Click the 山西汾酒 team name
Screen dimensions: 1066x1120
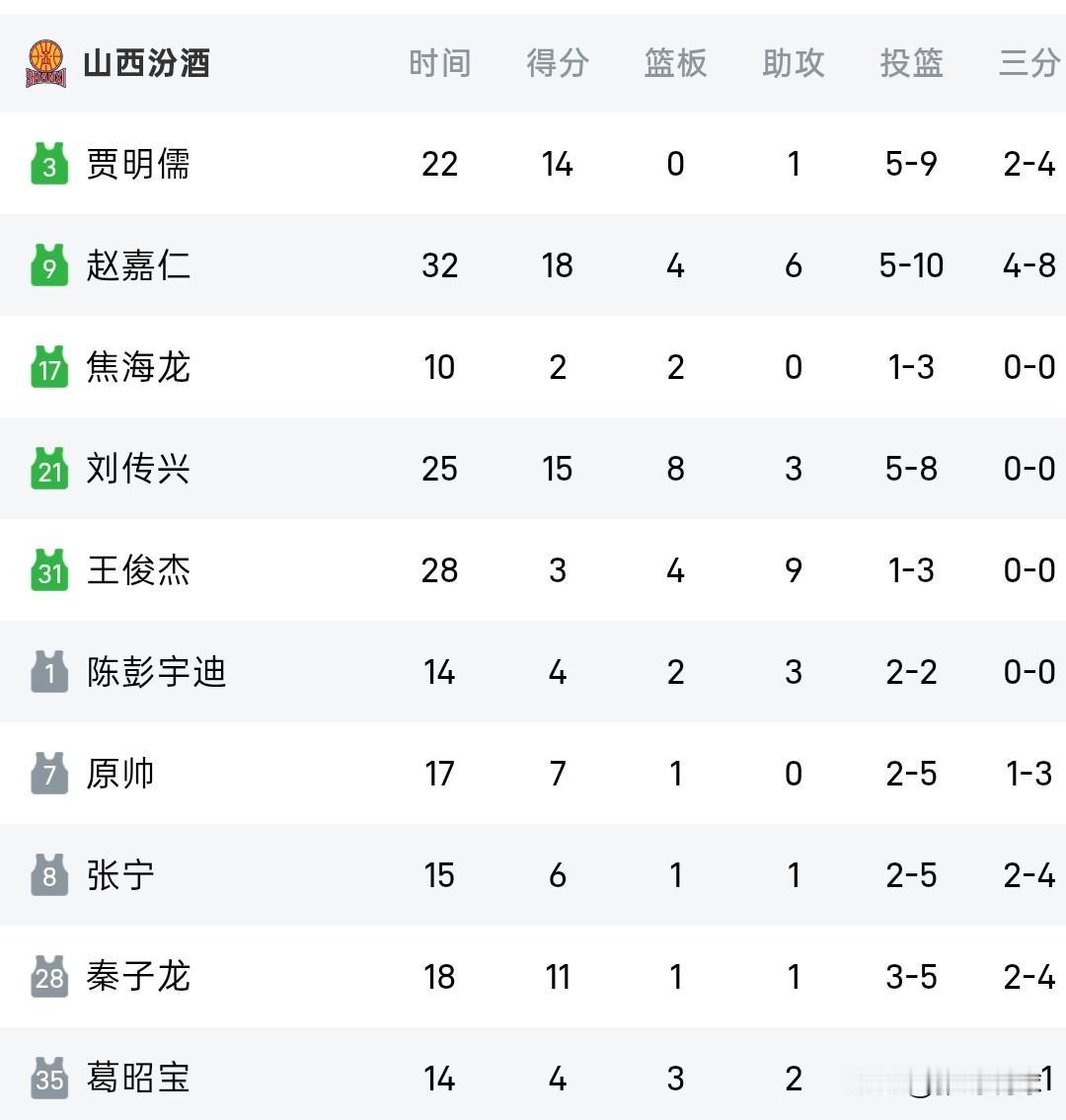146,63
